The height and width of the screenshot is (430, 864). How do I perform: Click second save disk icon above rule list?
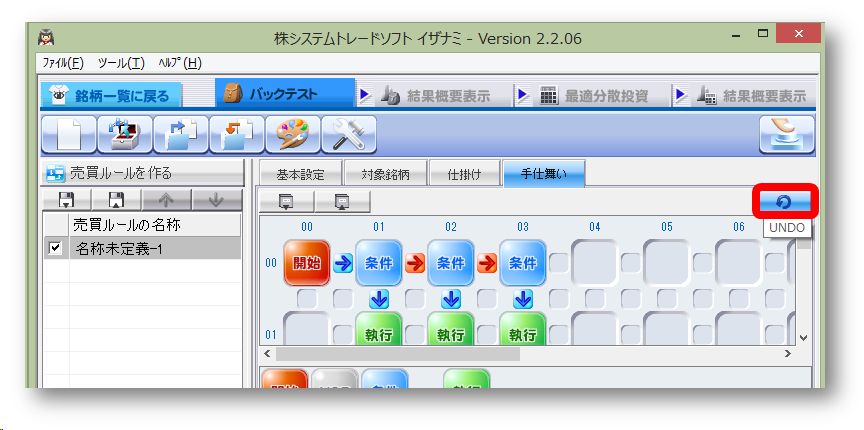(116, 201)
